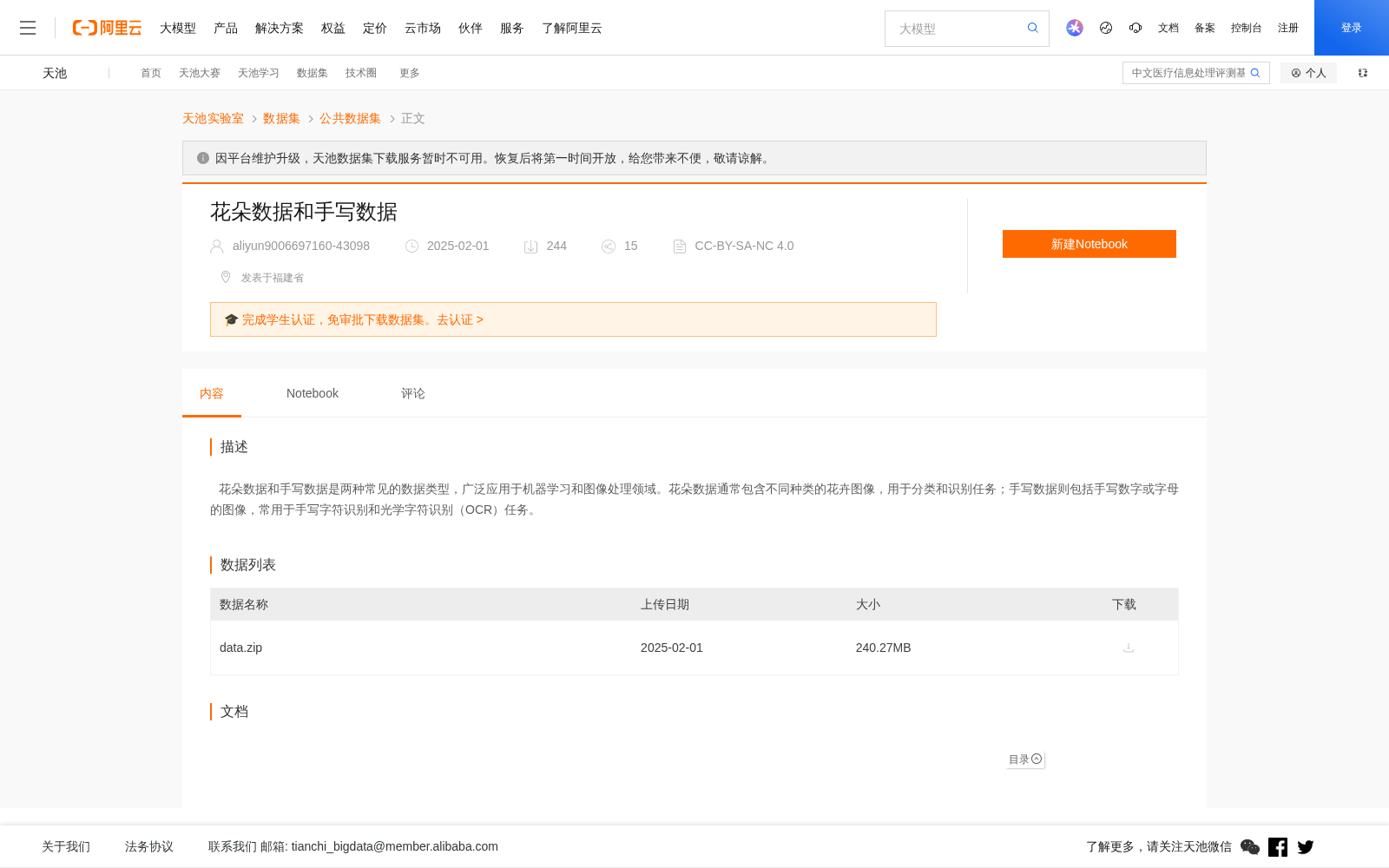Open 定价 top menu

[375, 28]
